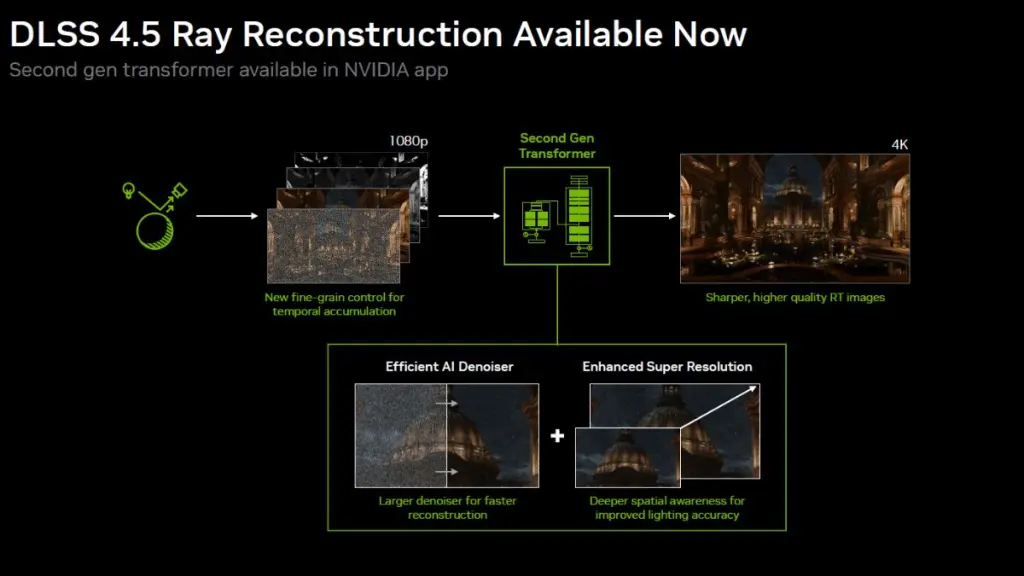Click the green ray tracing light-and-sphere icon
Image resolution: width=1024 pixels, height=576 pixels.
click(155, 216)
